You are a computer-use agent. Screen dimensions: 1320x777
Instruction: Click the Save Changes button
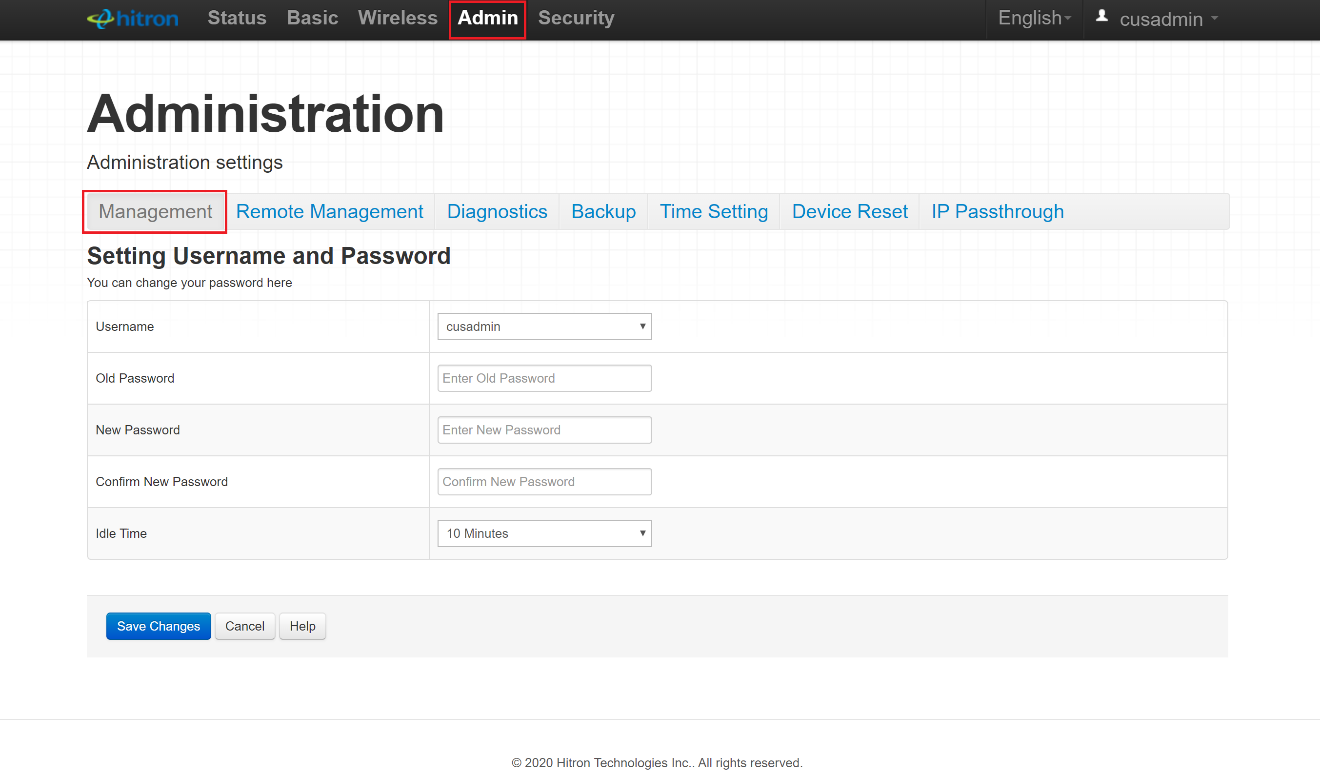point(158,626)
